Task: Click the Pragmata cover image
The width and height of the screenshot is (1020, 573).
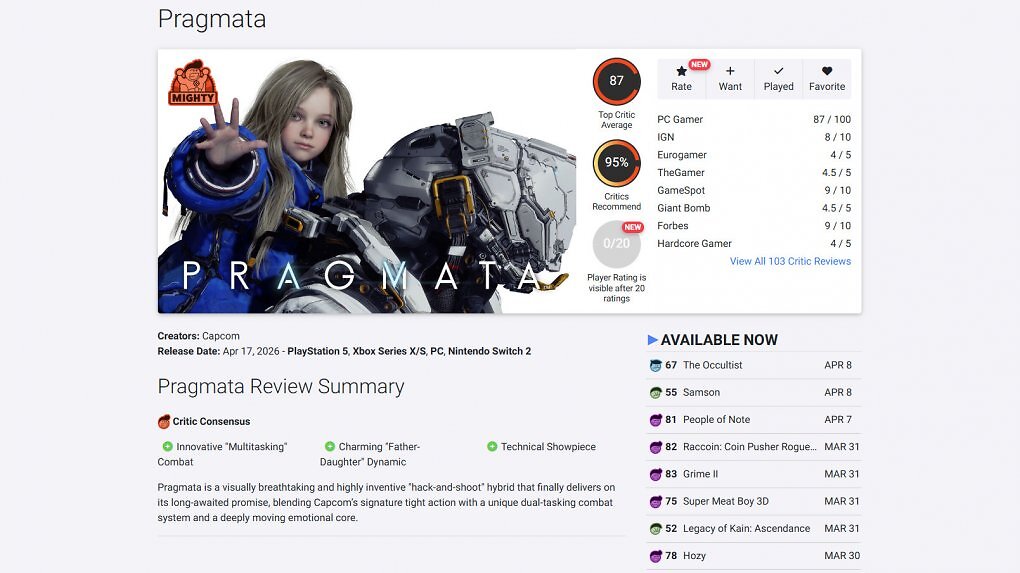Action: 367,181
